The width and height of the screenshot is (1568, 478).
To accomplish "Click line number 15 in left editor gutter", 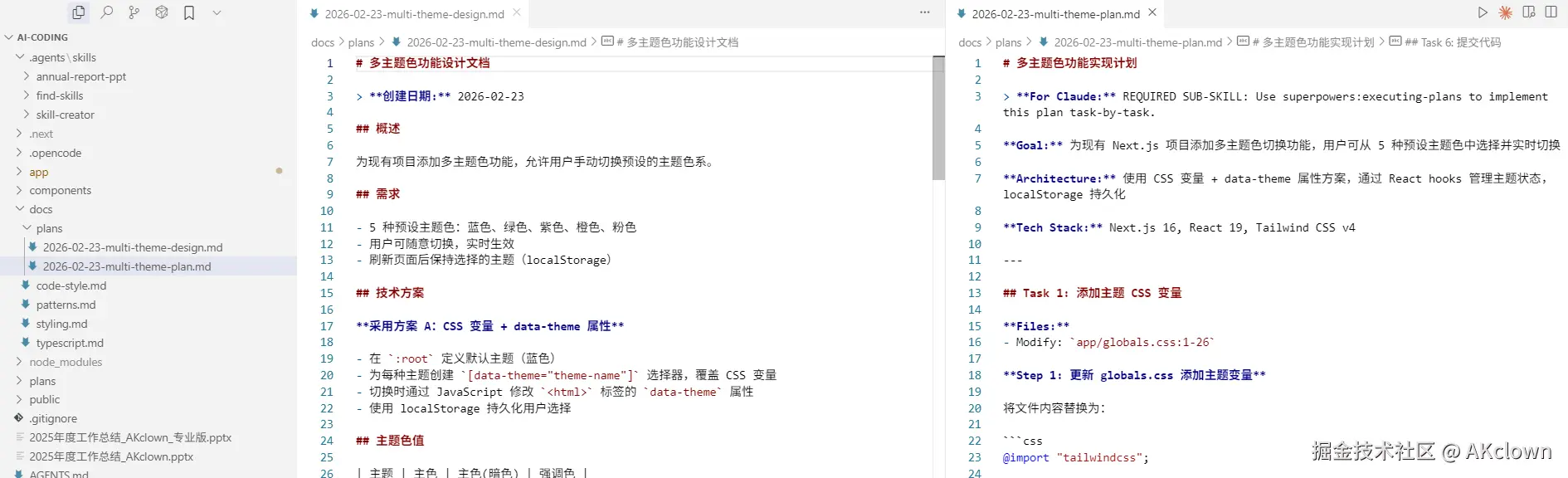I will [327, 293].
